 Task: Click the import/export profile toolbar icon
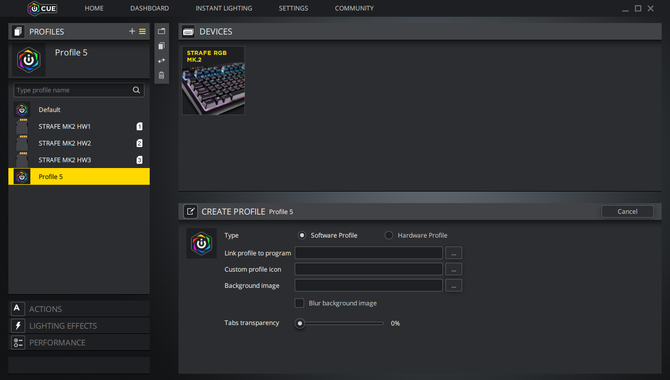(162, 31)
